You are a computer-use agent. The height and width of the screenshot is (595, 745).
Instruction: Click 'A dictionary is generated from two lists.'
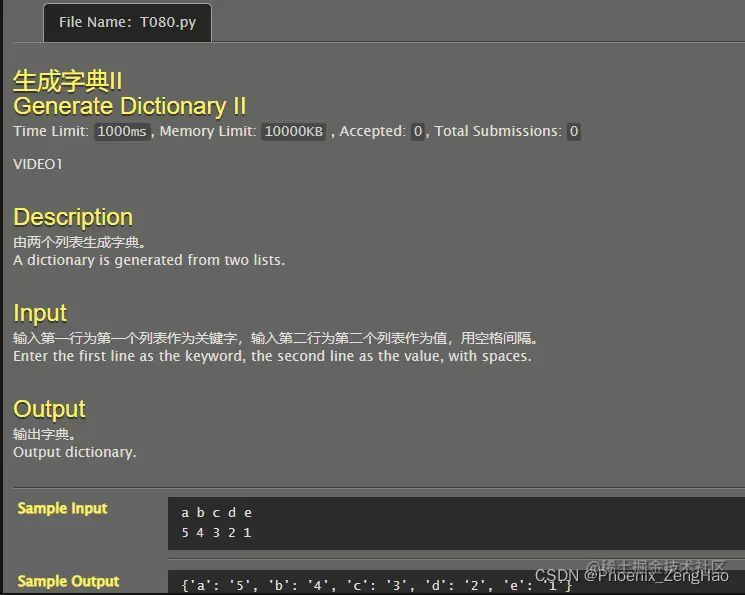pyautogui.click(x=149, y=260)
